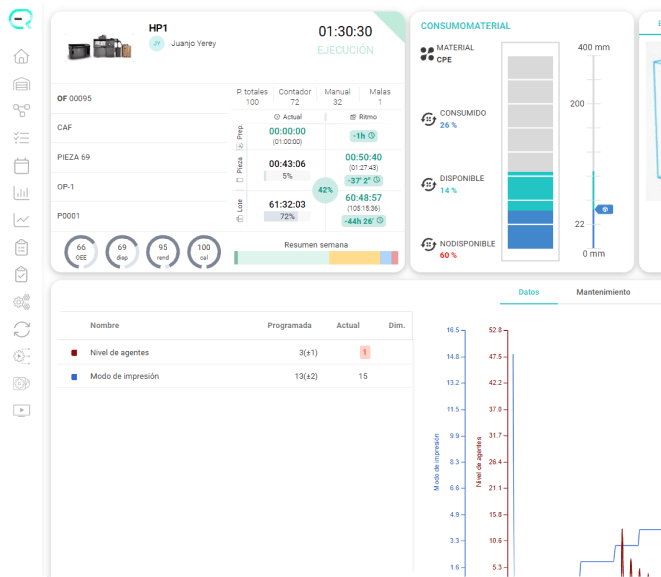
Task: Click the -1h rhythm badge
Action: 363,136
